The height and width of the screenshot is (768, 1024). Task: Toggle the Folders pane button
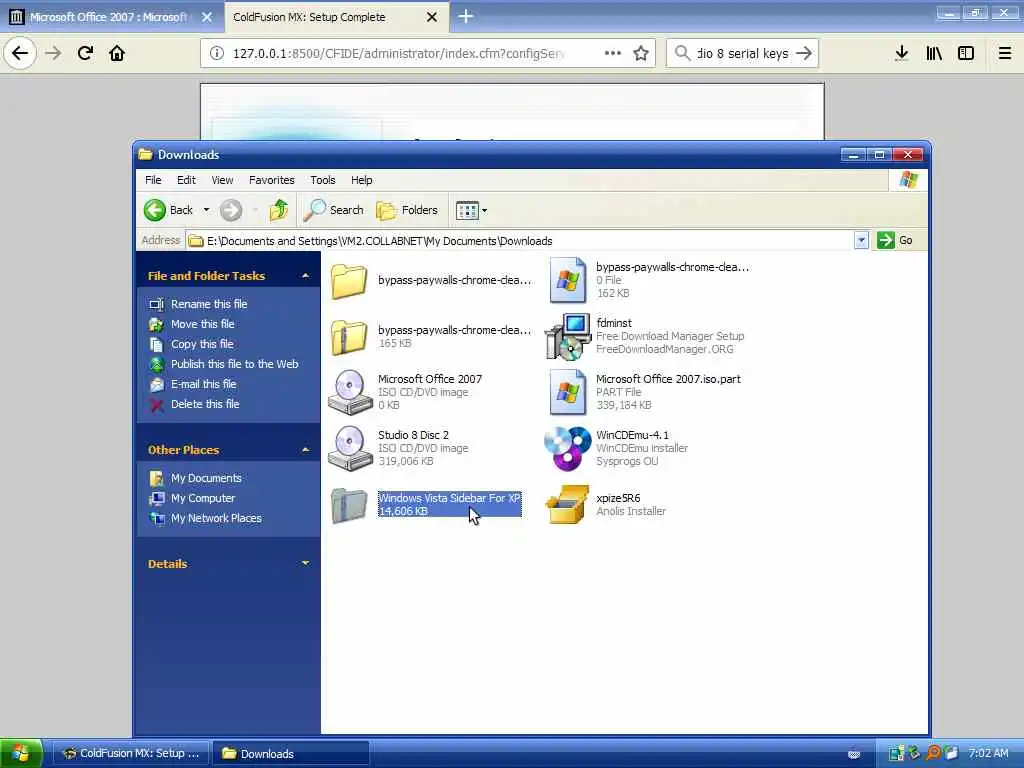tap(407, 210)
